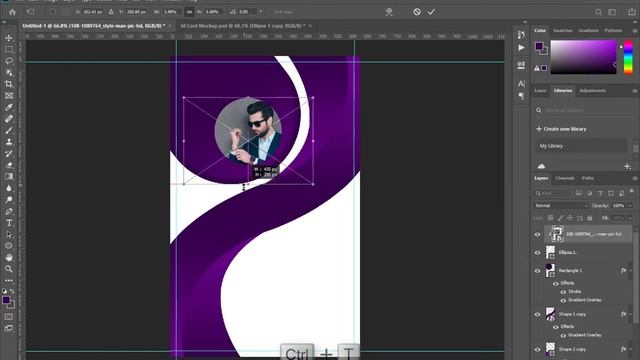This screenshot has width=640, height=360.
Task: Switch to the Paths tab
Action: tap(588, 178)
